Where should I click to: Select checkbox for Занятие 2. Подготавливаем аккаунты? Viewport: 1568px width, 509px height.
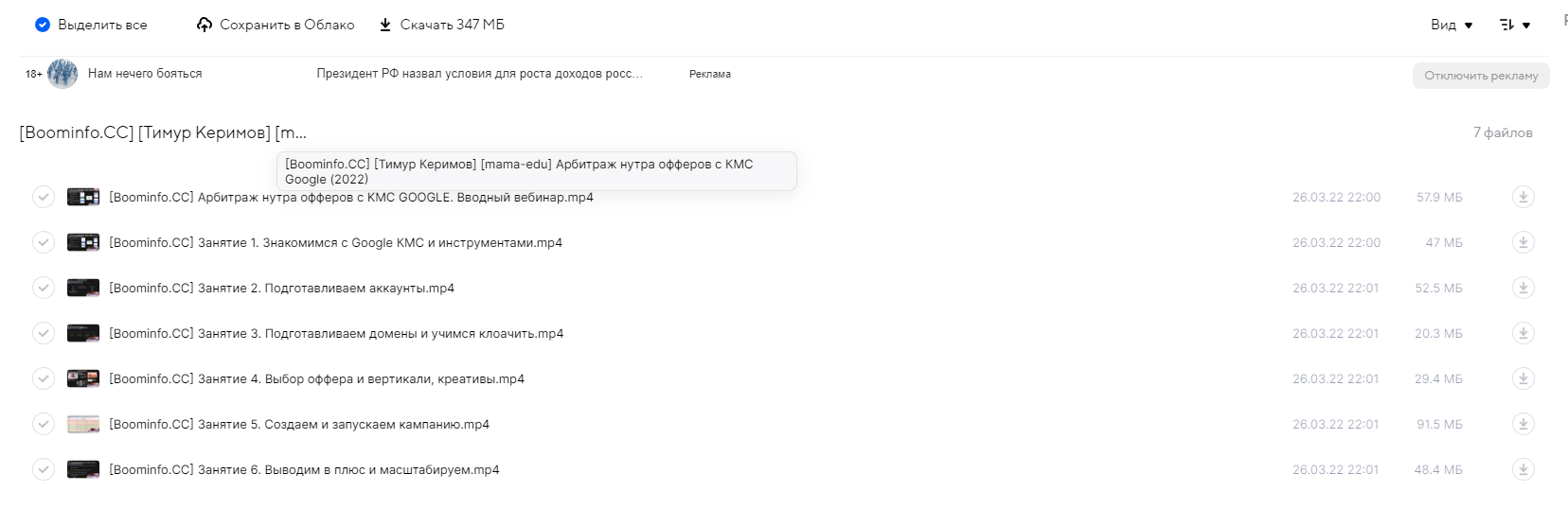tap(44, 288)
